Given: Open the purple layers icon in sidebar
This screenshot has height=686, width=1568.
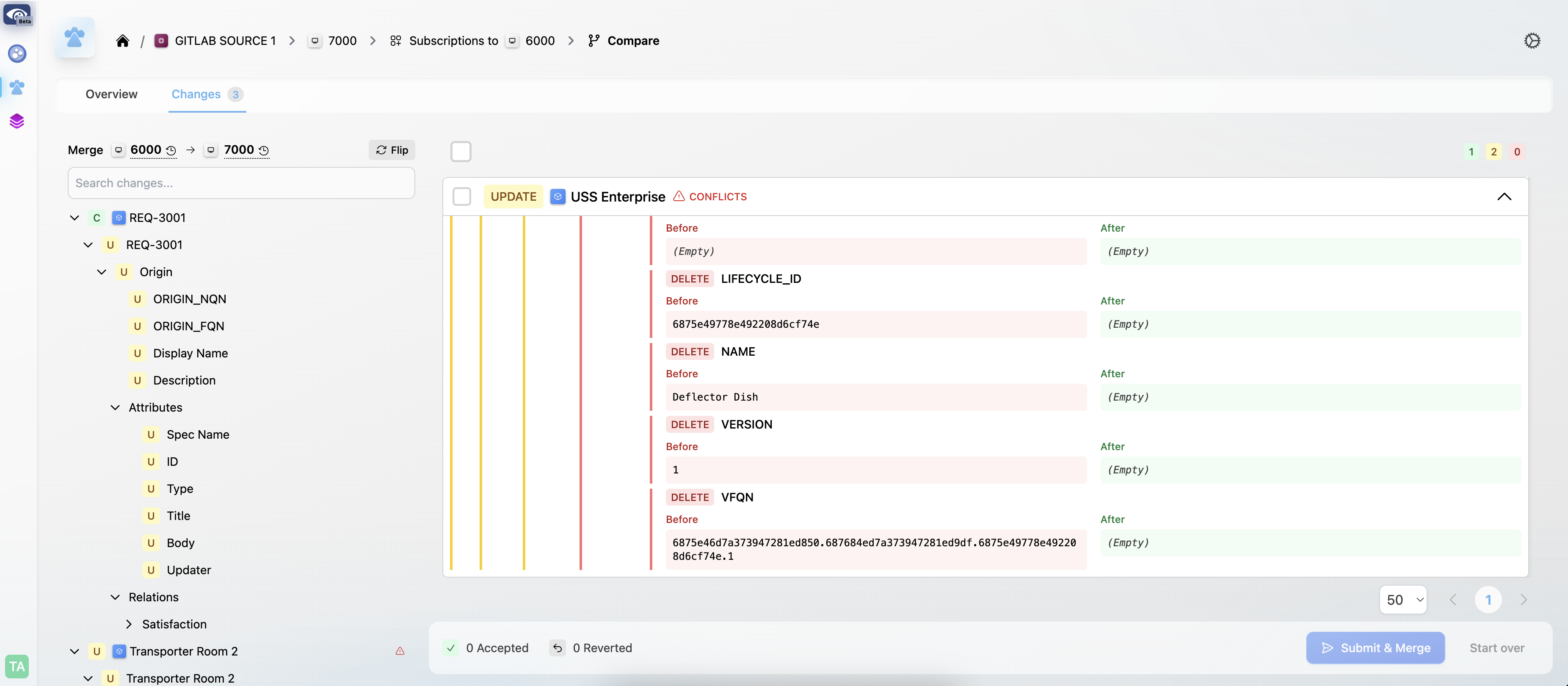Looking at the screenshot, I should [17, 121].
